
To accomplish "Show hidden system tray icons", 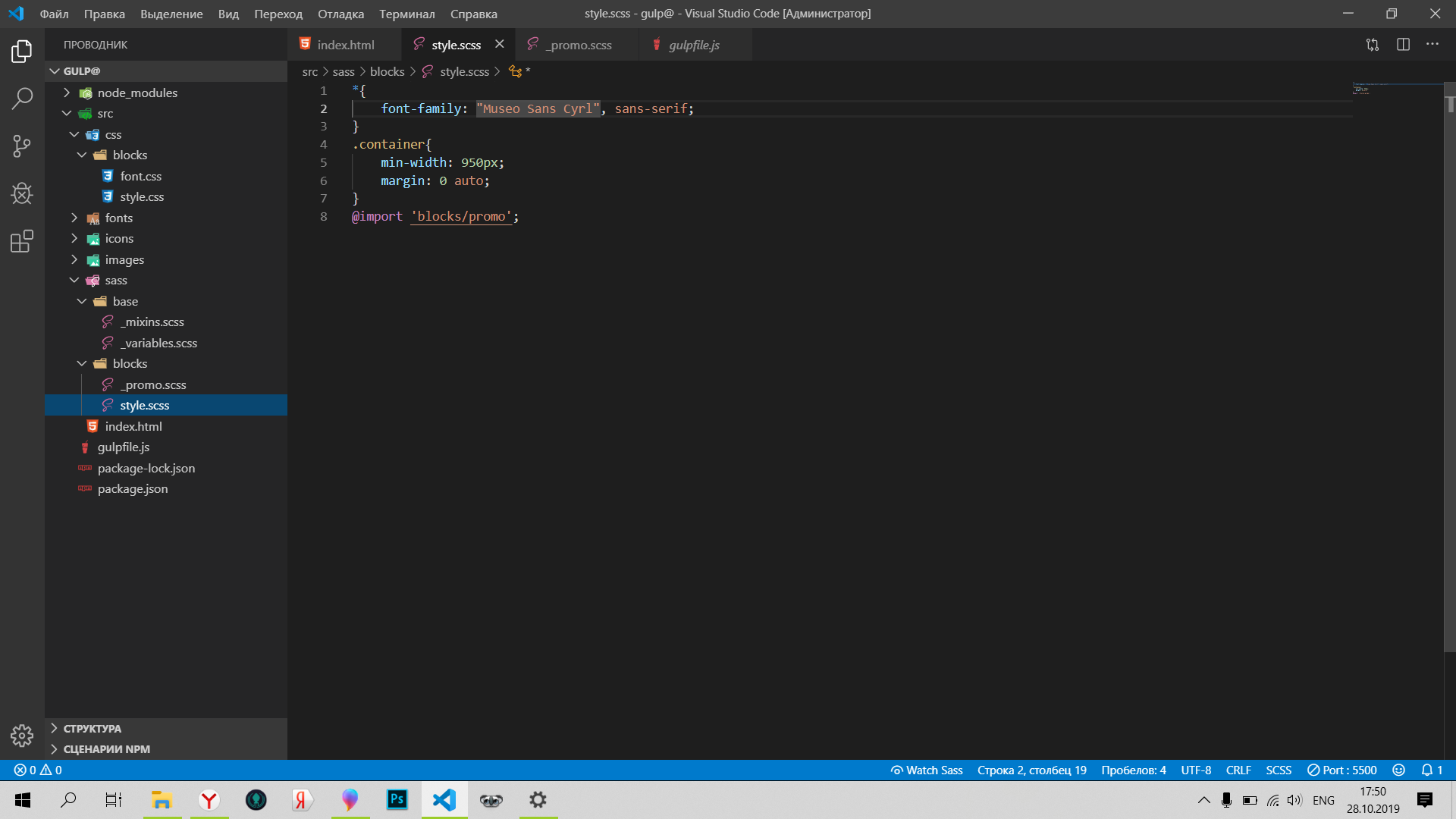I will [x=1203, y=800].
